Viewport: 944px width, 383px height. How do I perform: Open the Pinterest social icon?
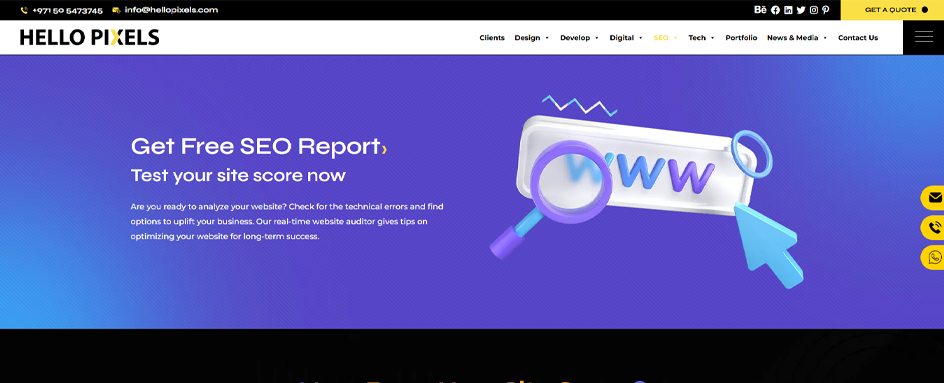tap(826, 10)
